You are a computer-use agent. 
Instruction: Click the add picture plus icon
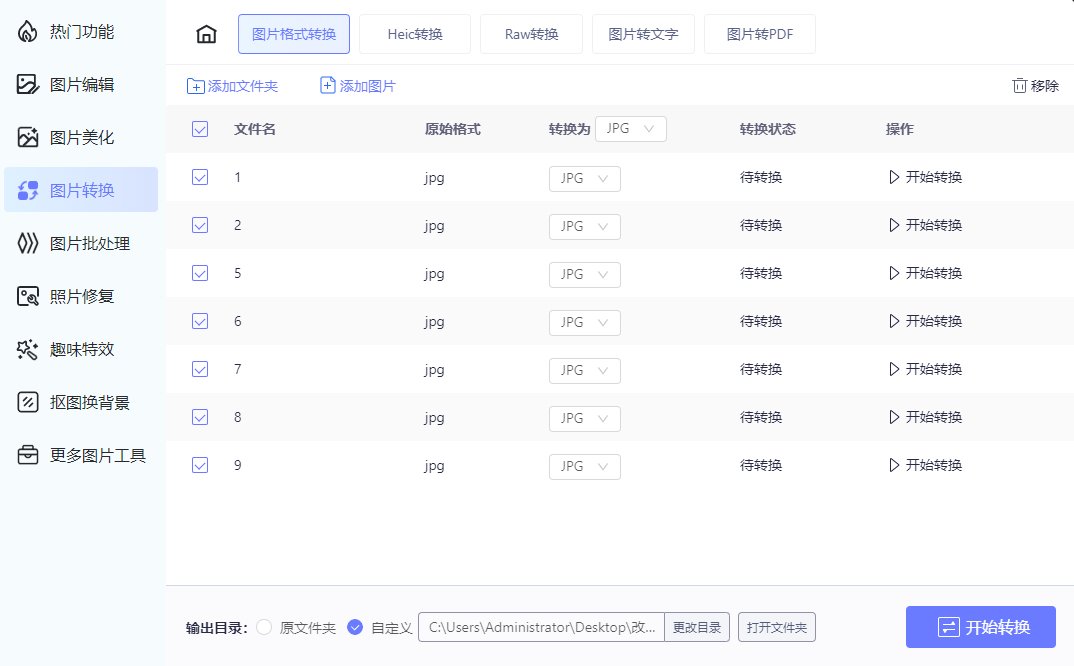click(x=327, y=85)
